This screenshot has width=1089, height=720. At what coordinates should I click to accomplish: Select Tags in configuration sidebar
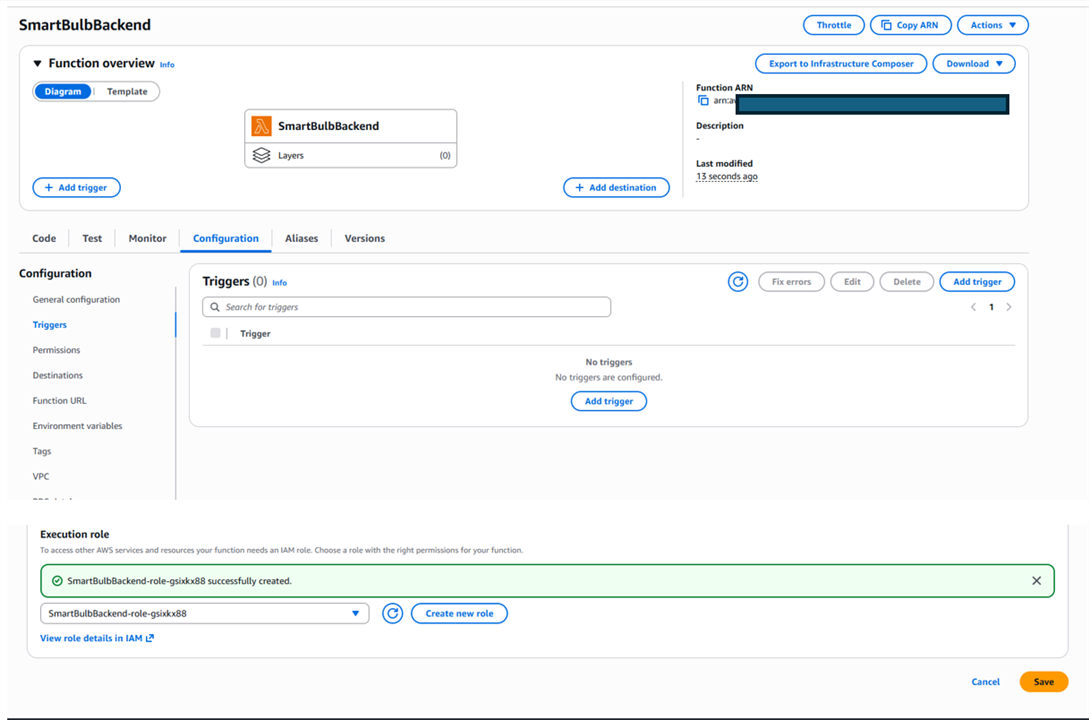pyautogui.click(x=42, y=451)
